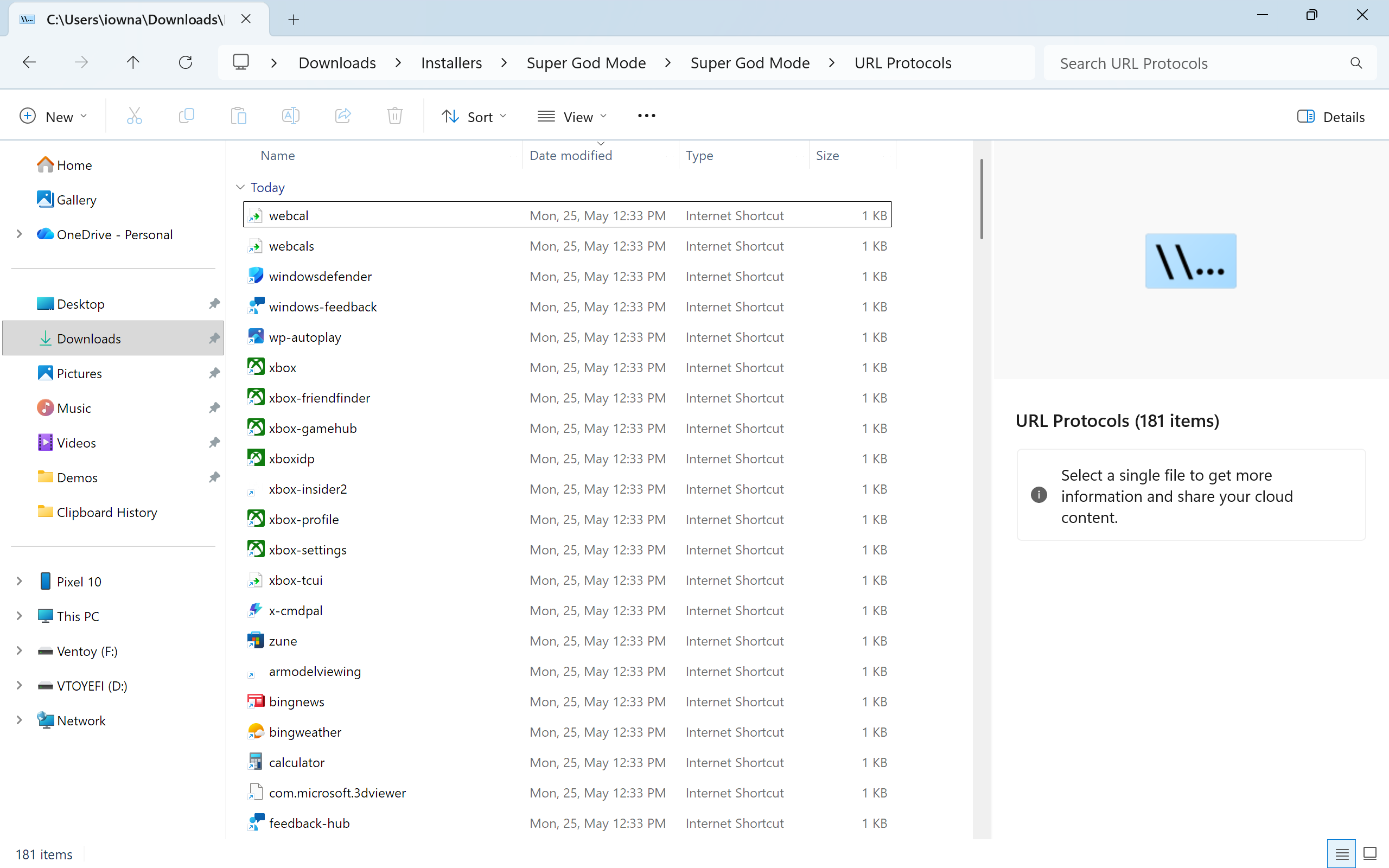Select the xbox-insider2 shortcut
The image size is (1389, 868).
tap(567, 489)
